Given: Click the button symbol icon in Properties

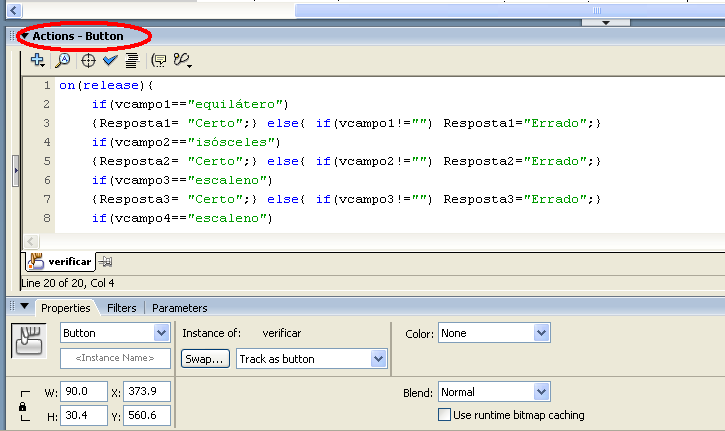Looking at the screenshot, I should click(x=29, y=340).
